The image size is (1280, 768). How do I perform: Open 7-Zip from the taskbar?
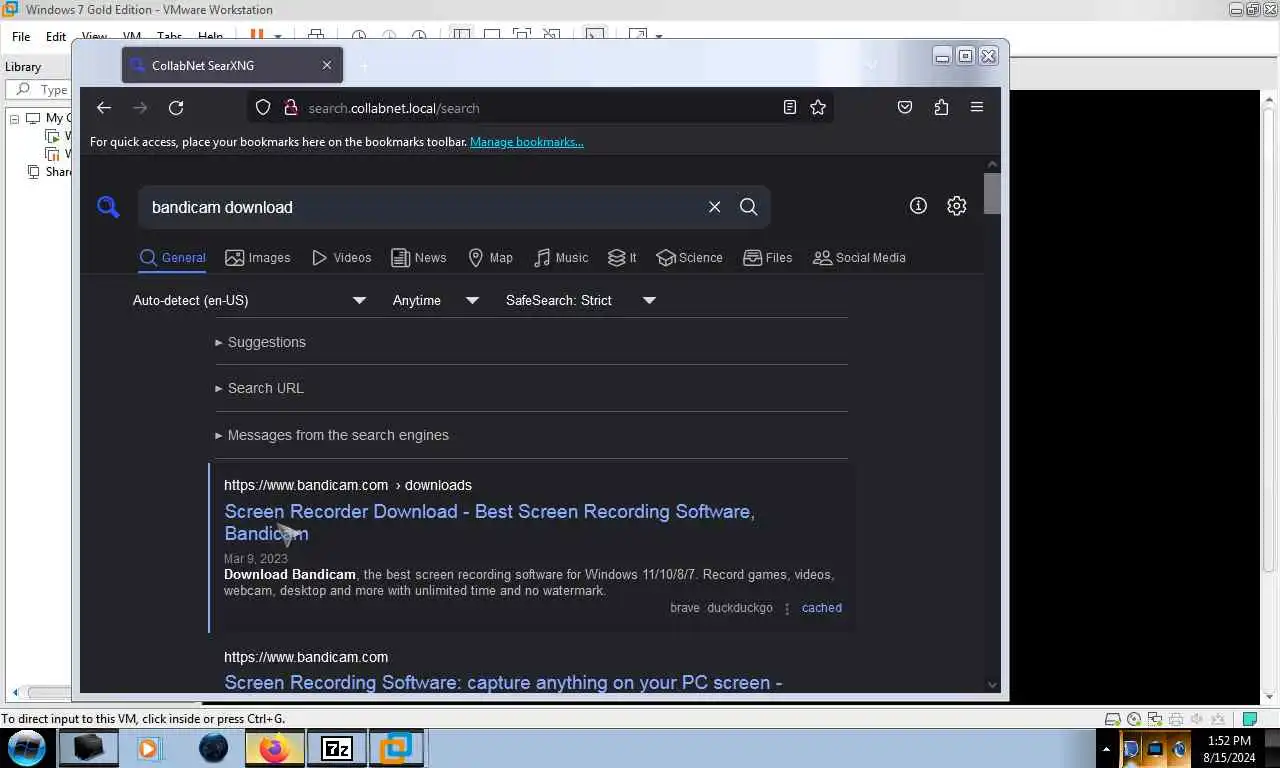tap(337, 748)
